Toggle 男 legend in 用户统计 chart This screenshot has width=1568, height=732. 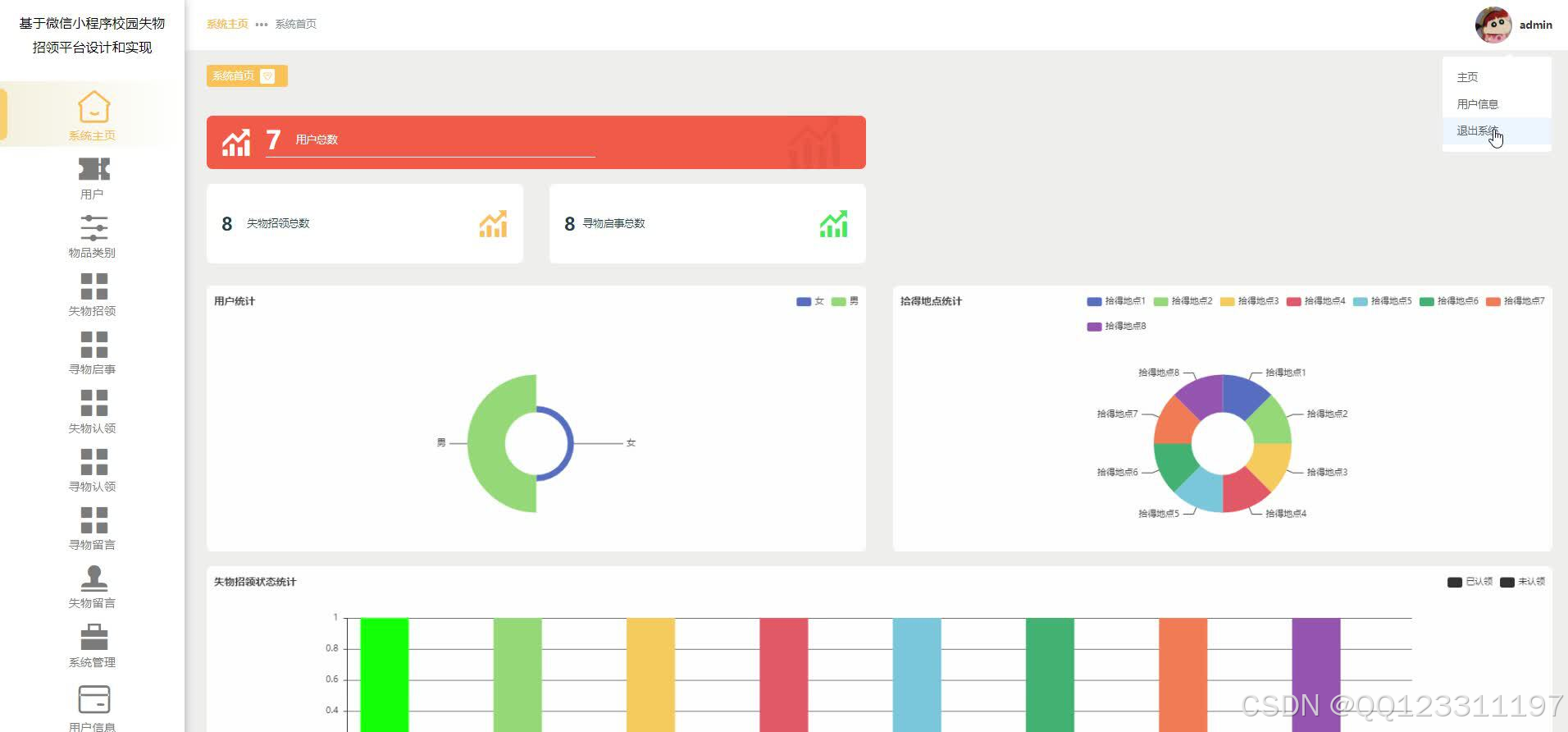(x=845, y=301)
